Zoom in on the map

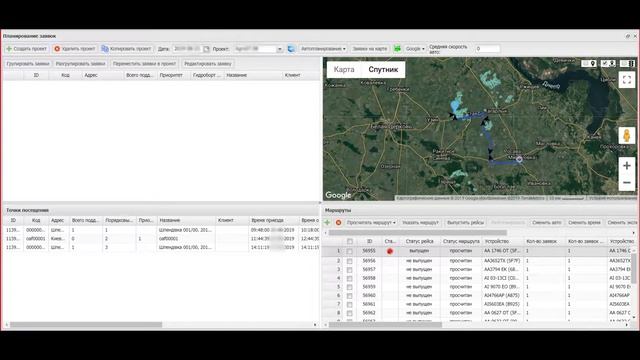click(627, 166)
